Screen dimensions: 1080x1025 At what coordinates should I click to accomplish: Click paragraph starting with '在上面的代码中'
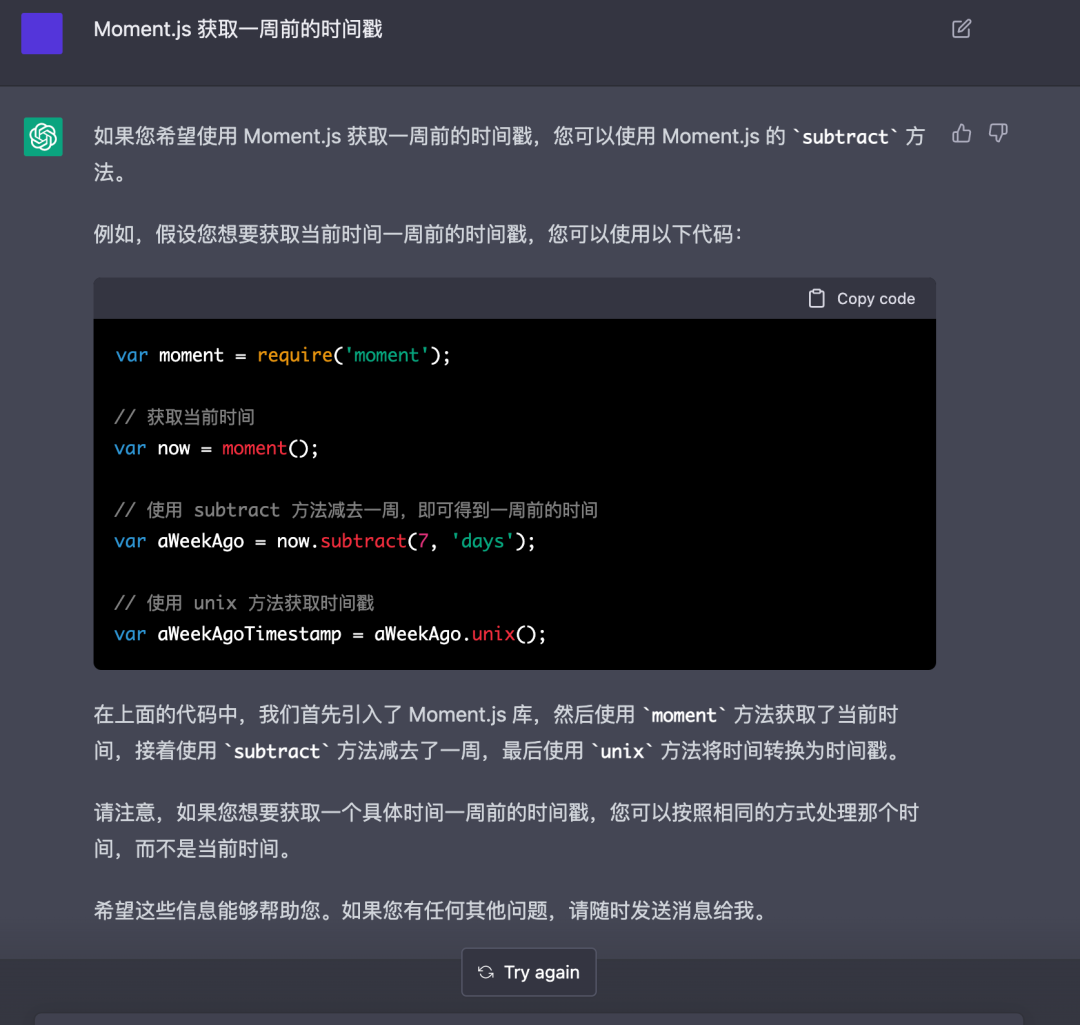tap(499, 732)
